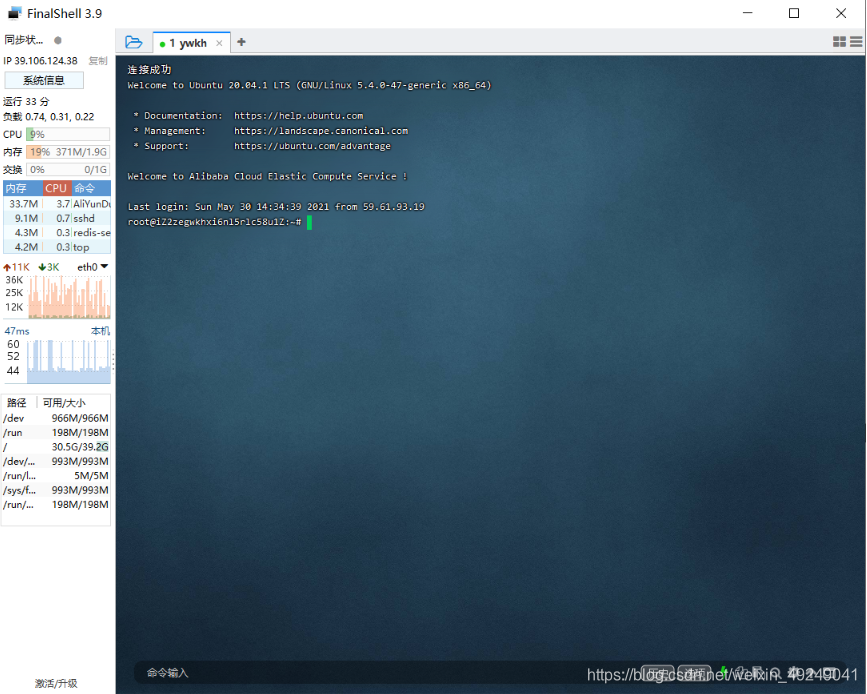Viewport: 867px width, 694px height.
Task: Open 系统信息 system info
Action: 44,80
